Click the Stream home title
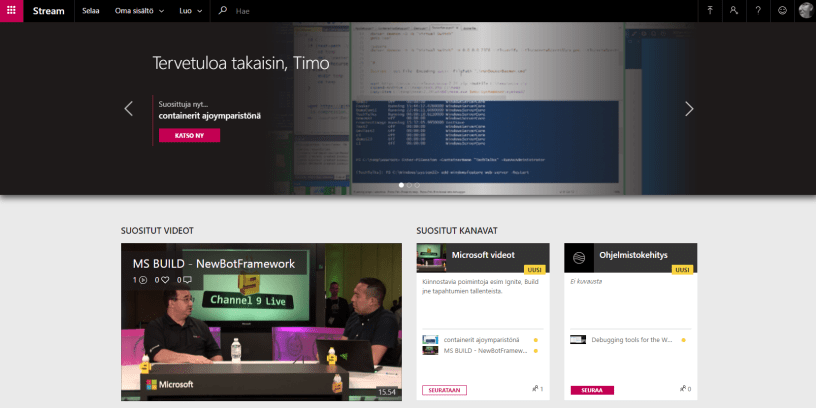 [48, 11]
